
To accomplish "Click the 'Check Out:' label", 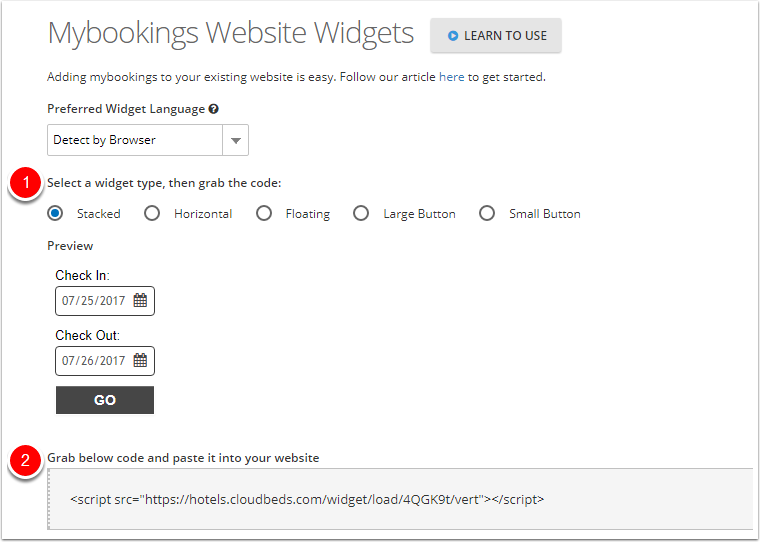I will click(x=87, y=335).
